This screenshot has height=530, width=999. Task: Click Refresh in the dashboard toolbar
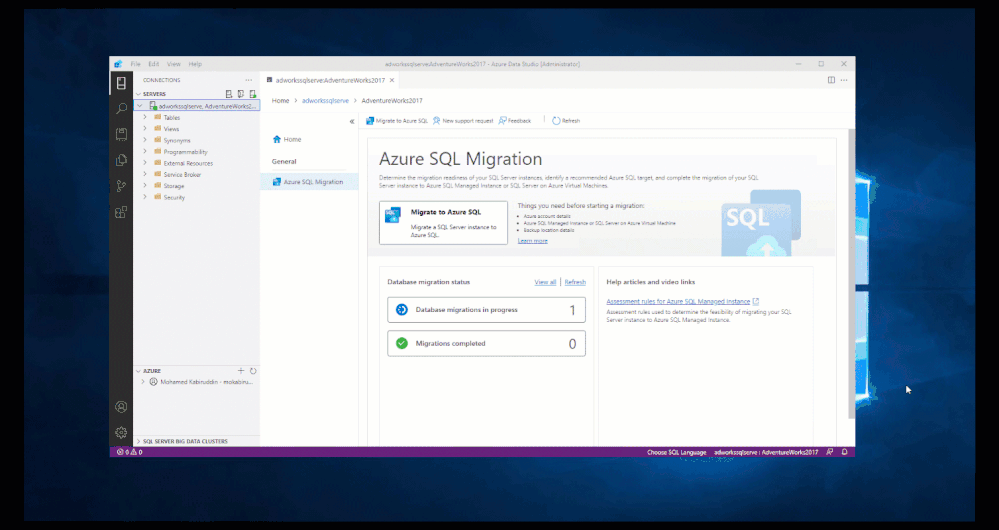click(x=566, y=120)
